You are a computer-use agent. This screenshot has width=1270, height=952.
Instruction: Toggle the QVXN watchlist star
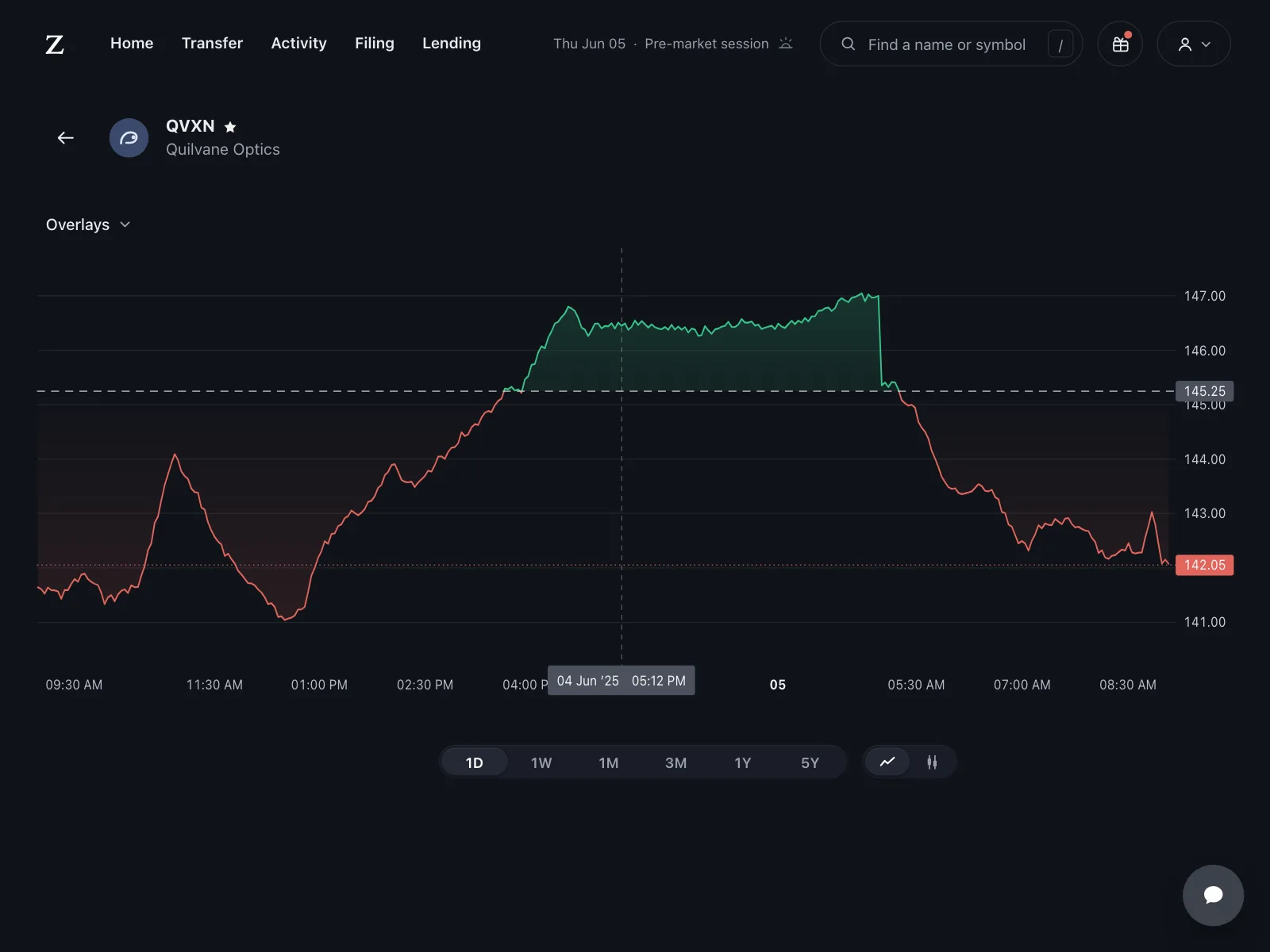coord(230,127)
